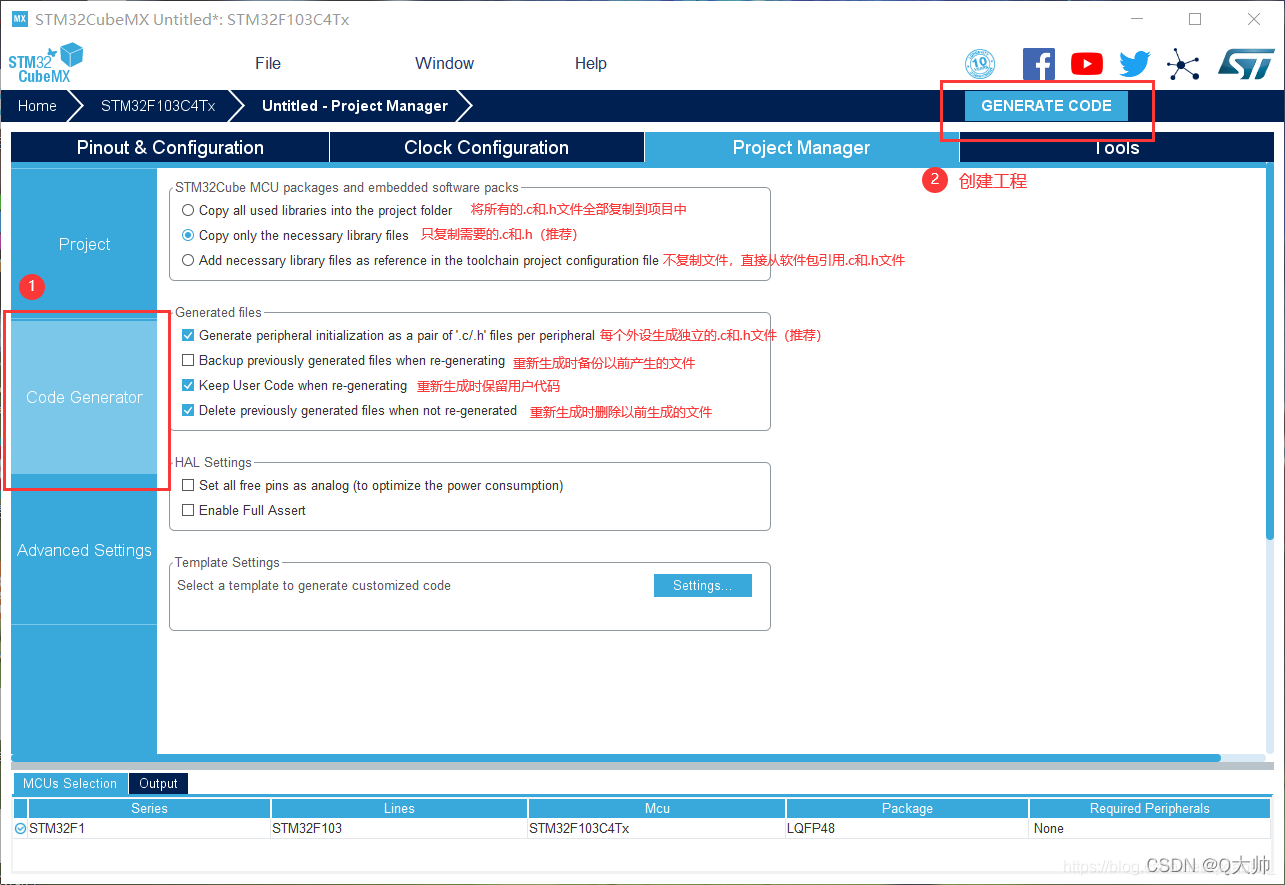This screenshot has height=885, width=1285.
Task: Toggle Delete previously generated files checkbox
Action: [188, 410]
